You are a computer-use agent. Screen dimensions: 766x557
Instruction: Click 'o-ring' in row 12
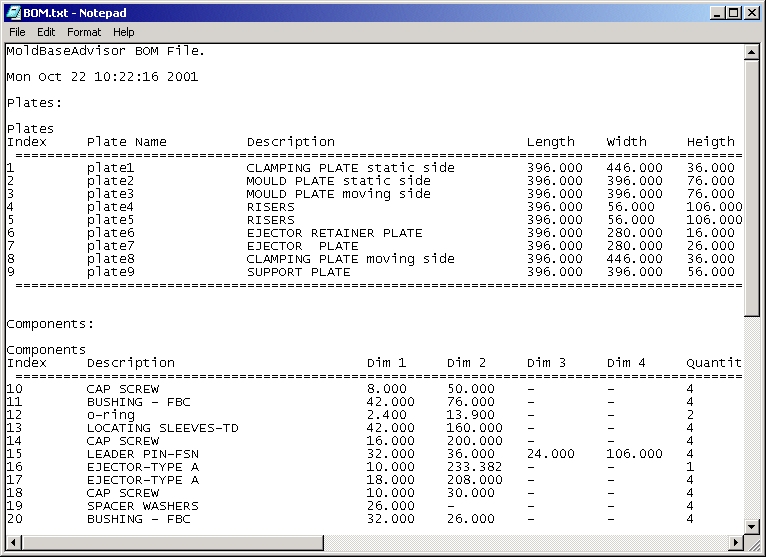tap(110, 415)
